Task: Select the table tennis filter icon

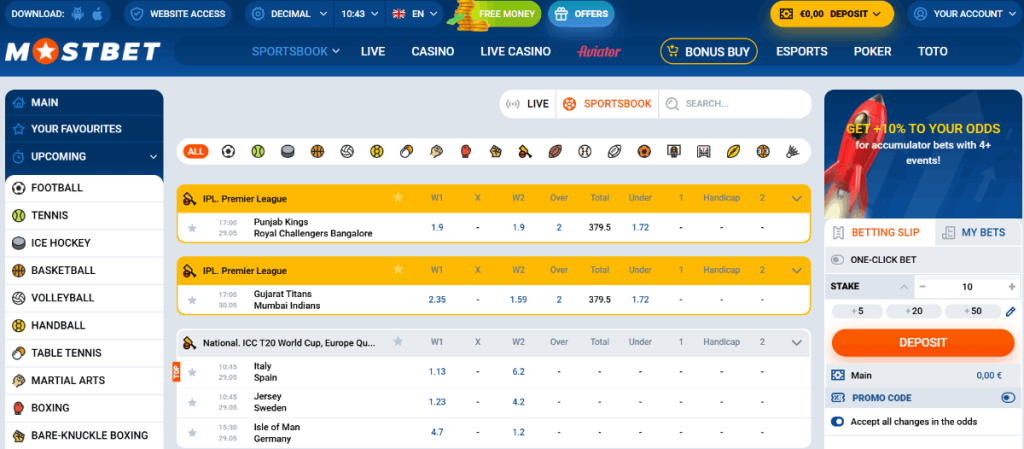Action: pos(406,151)
